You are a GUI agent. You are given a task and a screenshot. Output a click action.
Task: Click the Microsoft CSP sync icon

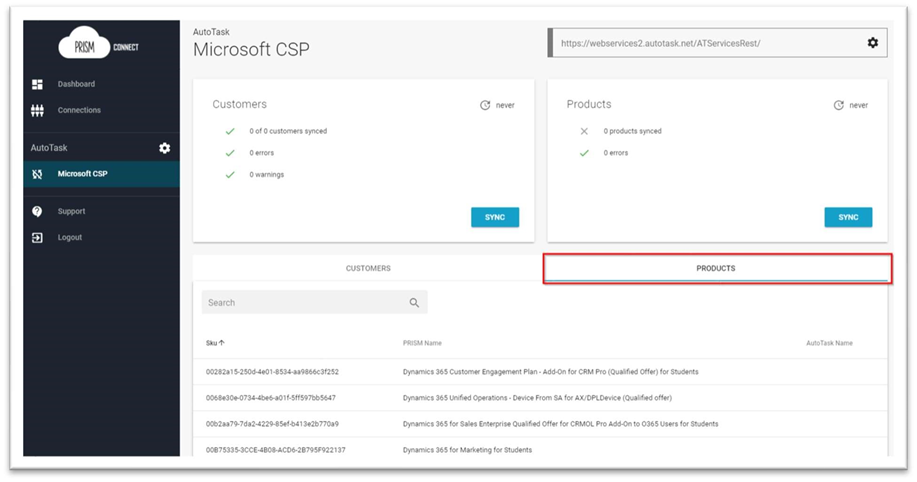click(x=38, y=174)
